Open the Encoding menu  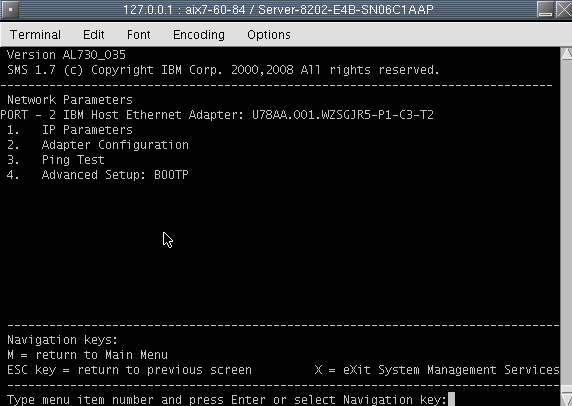tap(199, 35)
